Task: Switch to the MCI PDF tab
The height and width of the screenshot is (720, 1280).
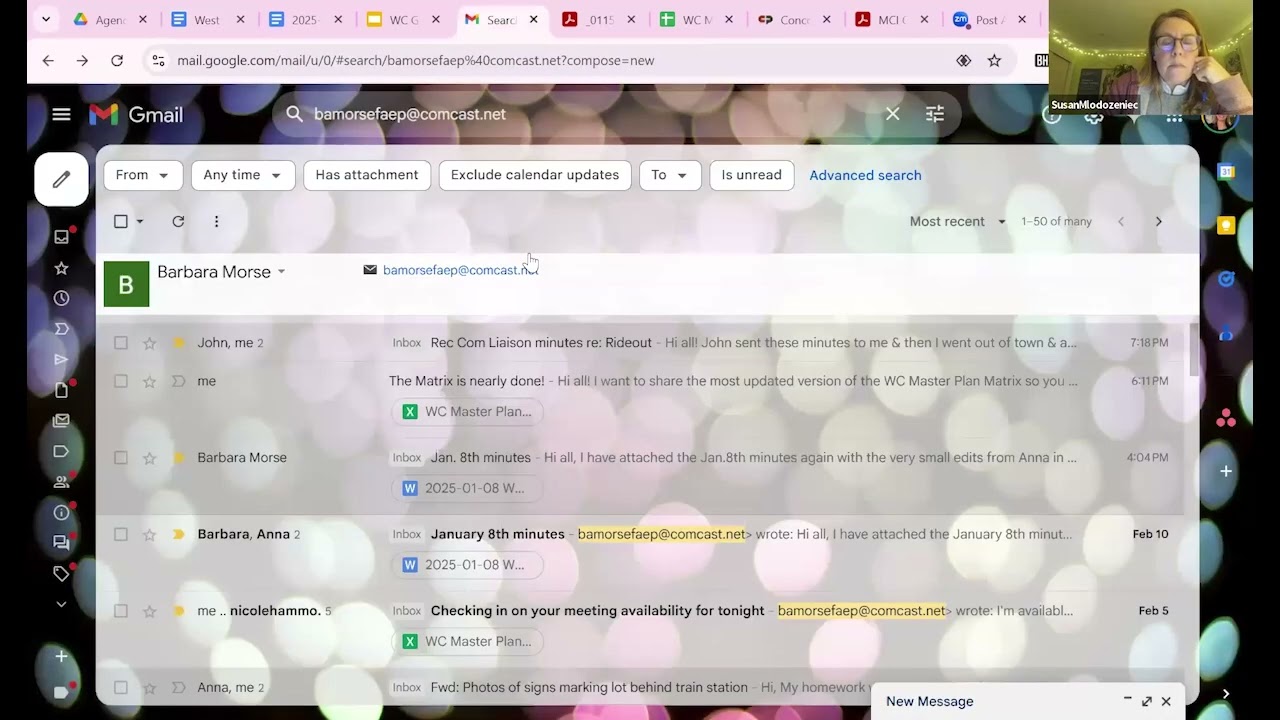Action: pyautogui.click(x=892, y=20)
